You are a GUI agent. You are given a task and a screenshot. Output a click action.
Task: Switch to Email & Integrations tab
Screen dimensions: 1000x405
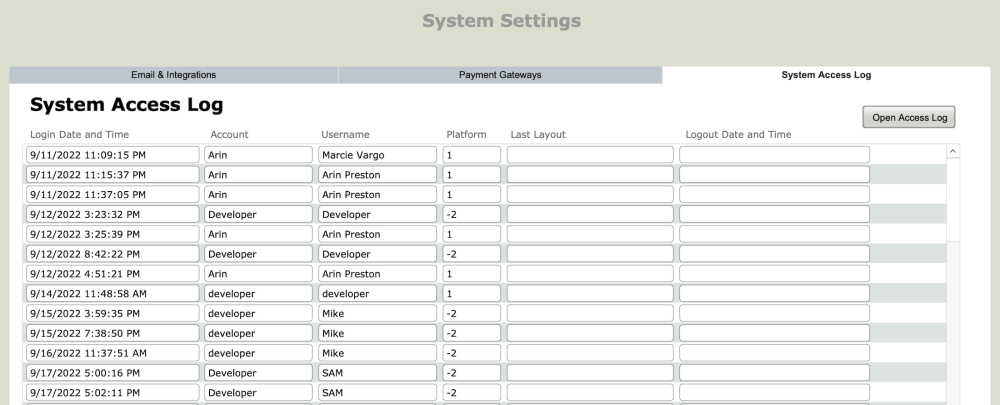click(173, 75)
